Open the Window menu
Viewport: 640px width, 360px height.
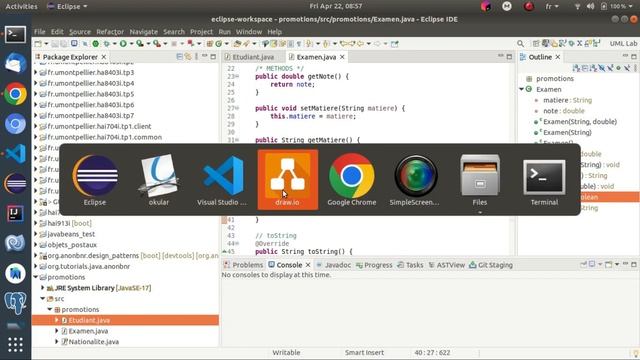point(249,31)
